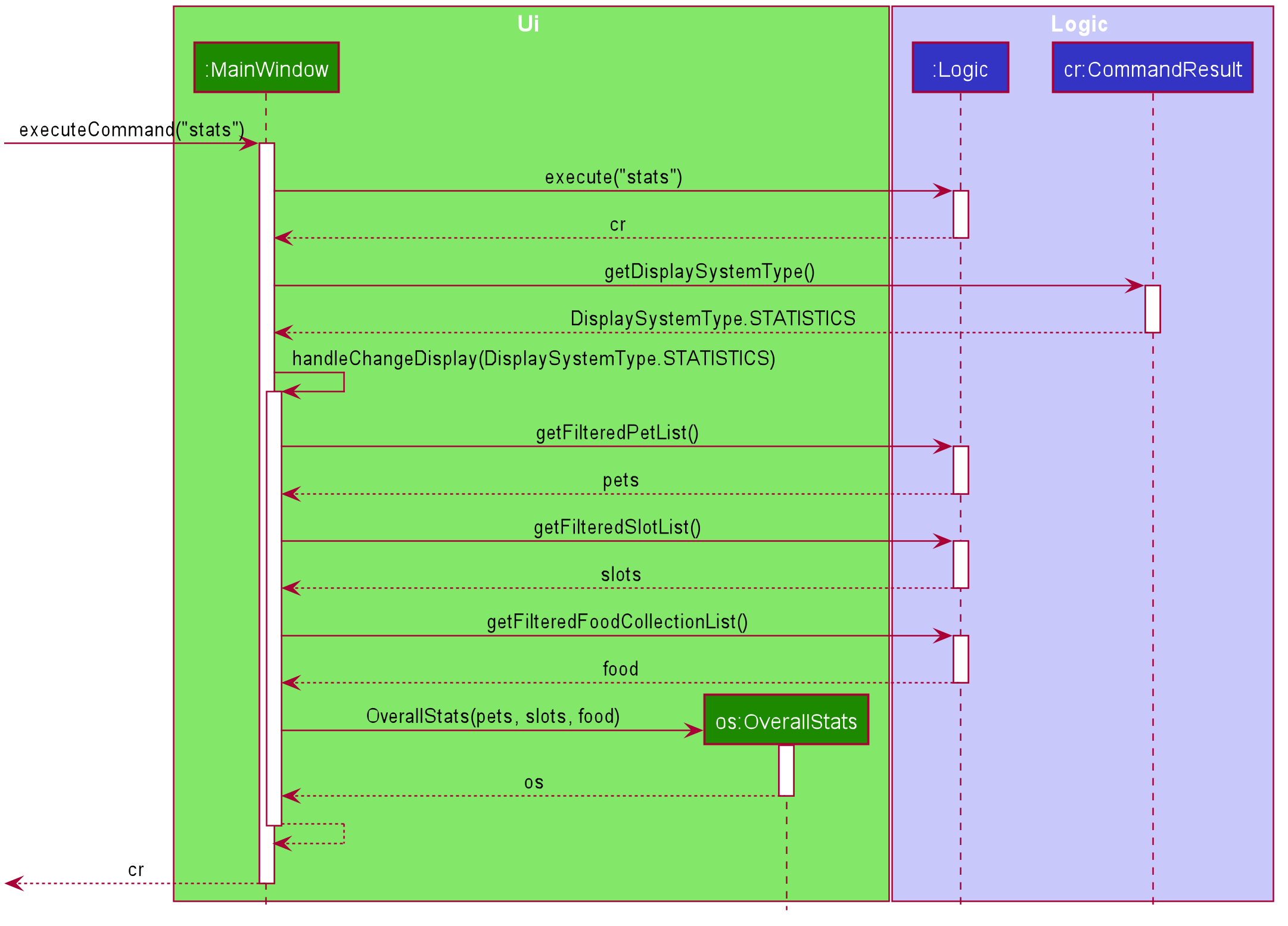Click the getFilteredPetList() message label

pyautogui.click(x=617, y=433)
